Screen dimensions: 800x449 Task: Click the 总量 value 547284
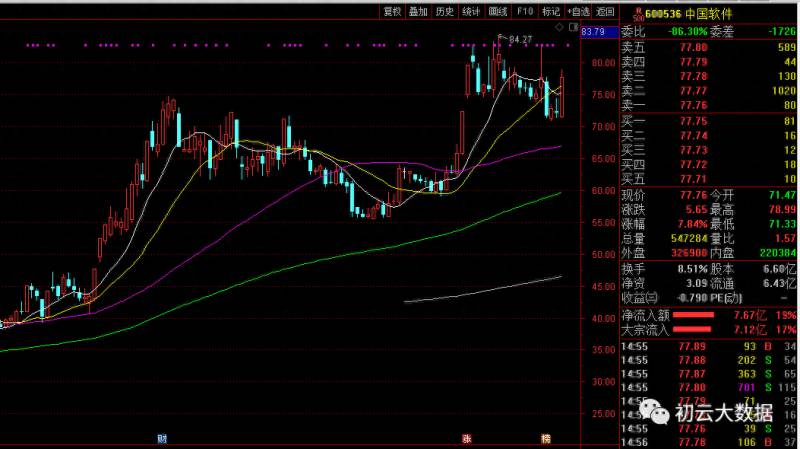[x=689, y=238]
